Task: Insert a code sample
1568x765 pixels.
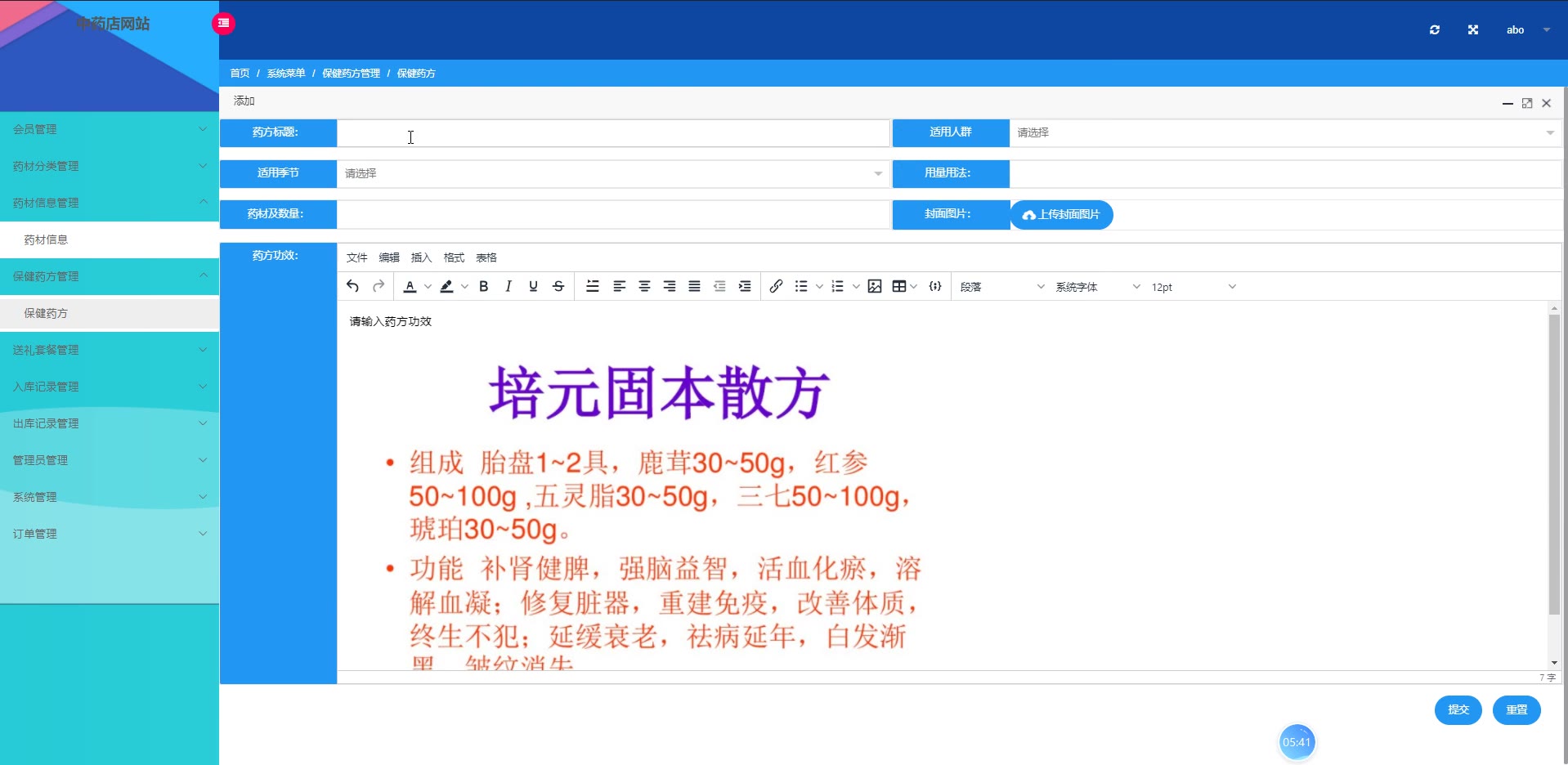Action: 935,286
